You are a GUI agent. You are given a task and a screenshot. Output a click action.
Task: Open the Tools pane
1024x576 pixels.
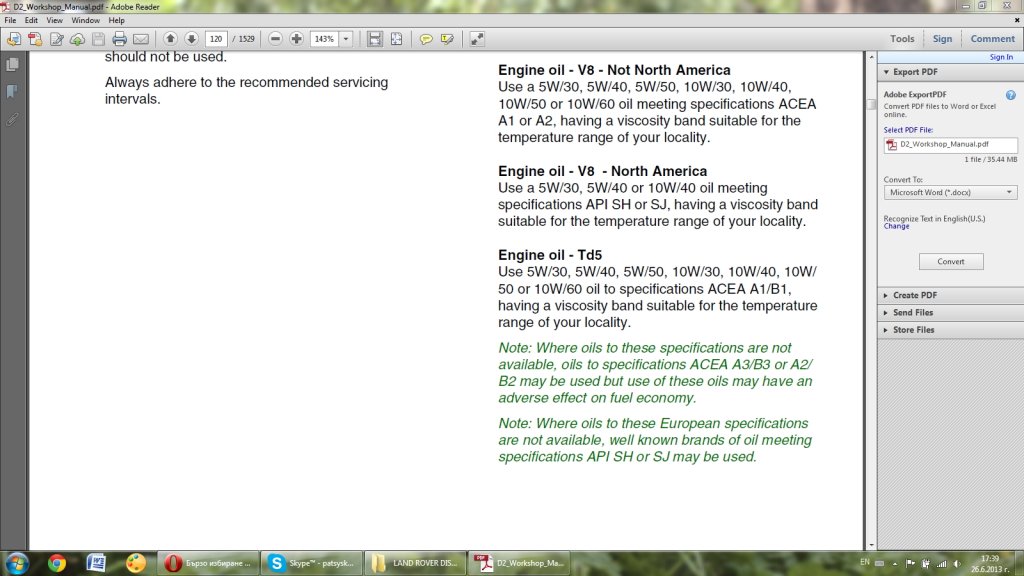point(902,39)
